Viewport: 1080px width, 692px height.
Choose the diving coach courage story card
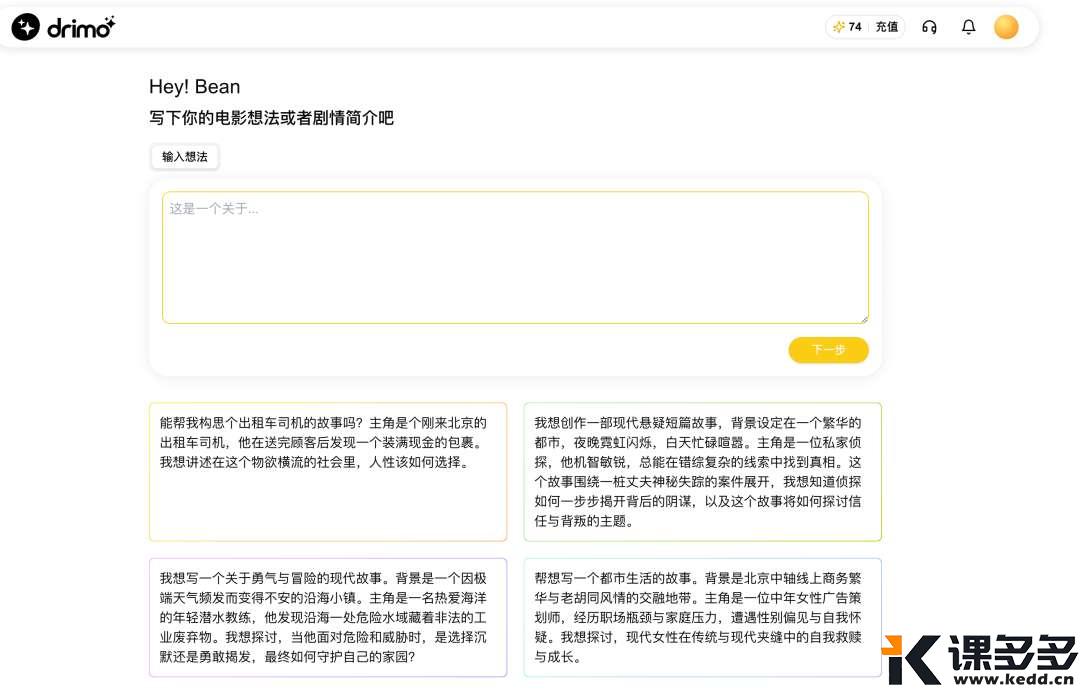pos(328,618)
